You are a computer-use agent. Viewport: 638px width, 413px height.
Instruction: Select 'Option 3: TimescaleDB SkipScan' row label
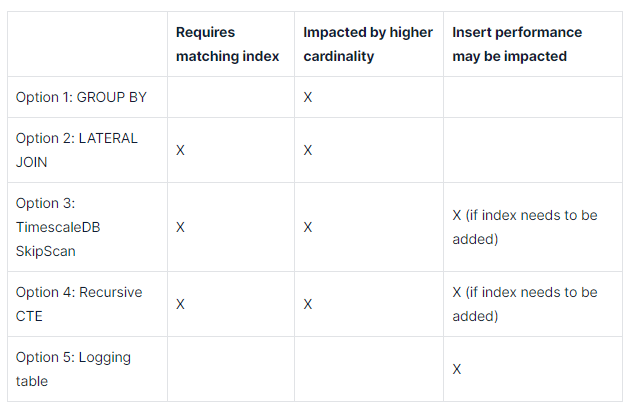58,227
